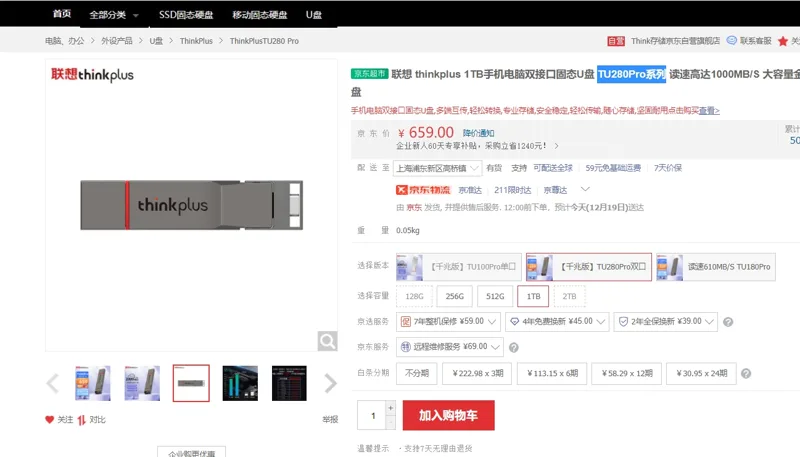Screen dimensions: 800x457
Task: Select version 读速610MB/S TU180Pro
Action: 716,267
